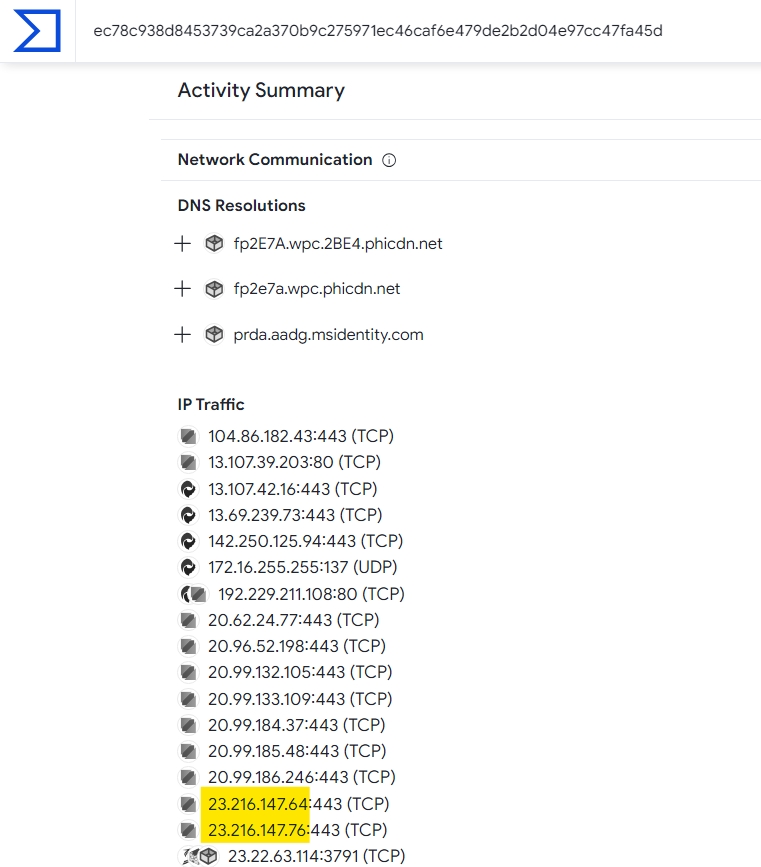
Task: Click the Network Communication info icon
Action: click(390, 160)
